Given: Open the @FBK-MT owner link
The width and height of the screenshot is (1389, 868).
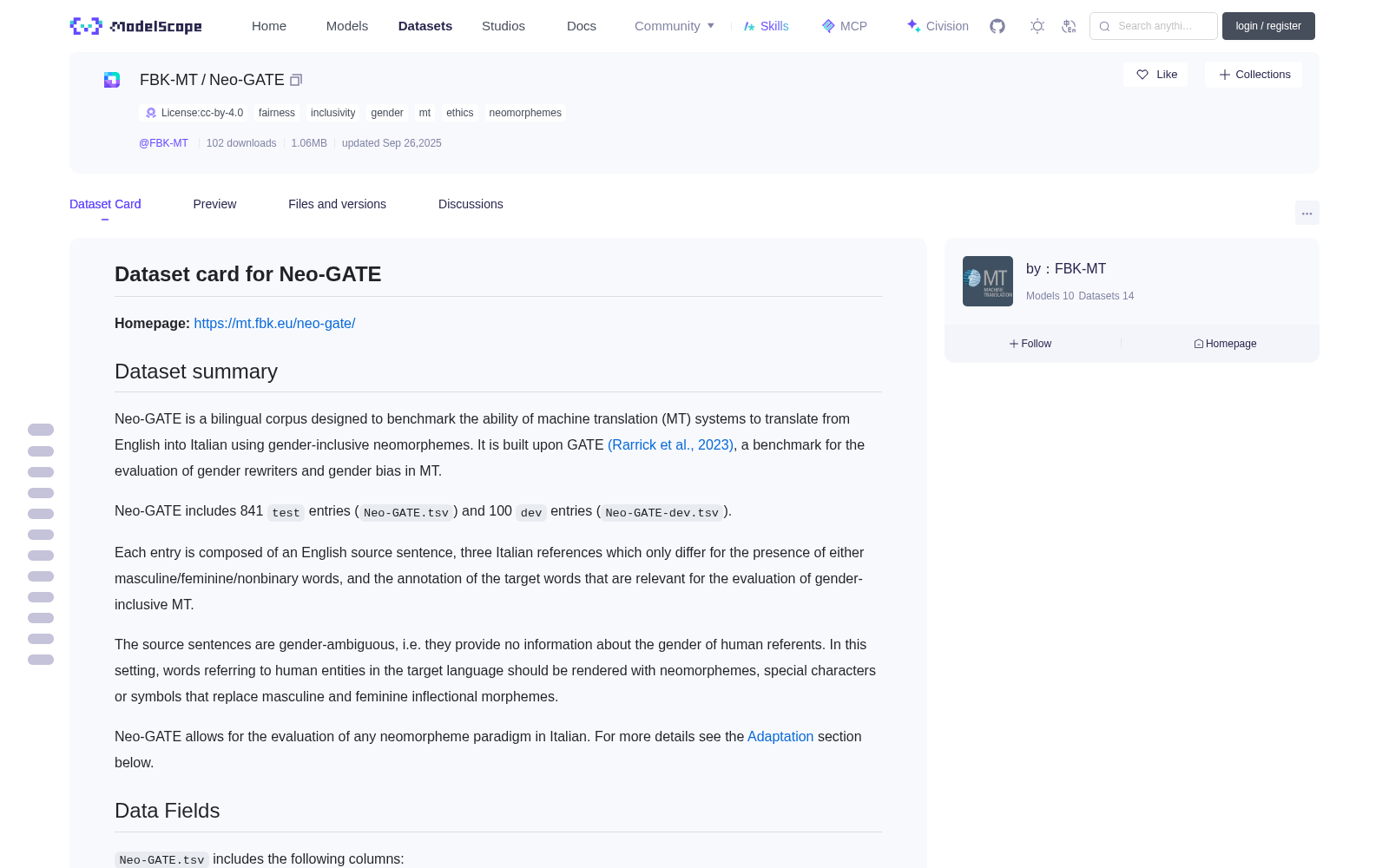Looking at the screenshot, I should pos(163,143).
